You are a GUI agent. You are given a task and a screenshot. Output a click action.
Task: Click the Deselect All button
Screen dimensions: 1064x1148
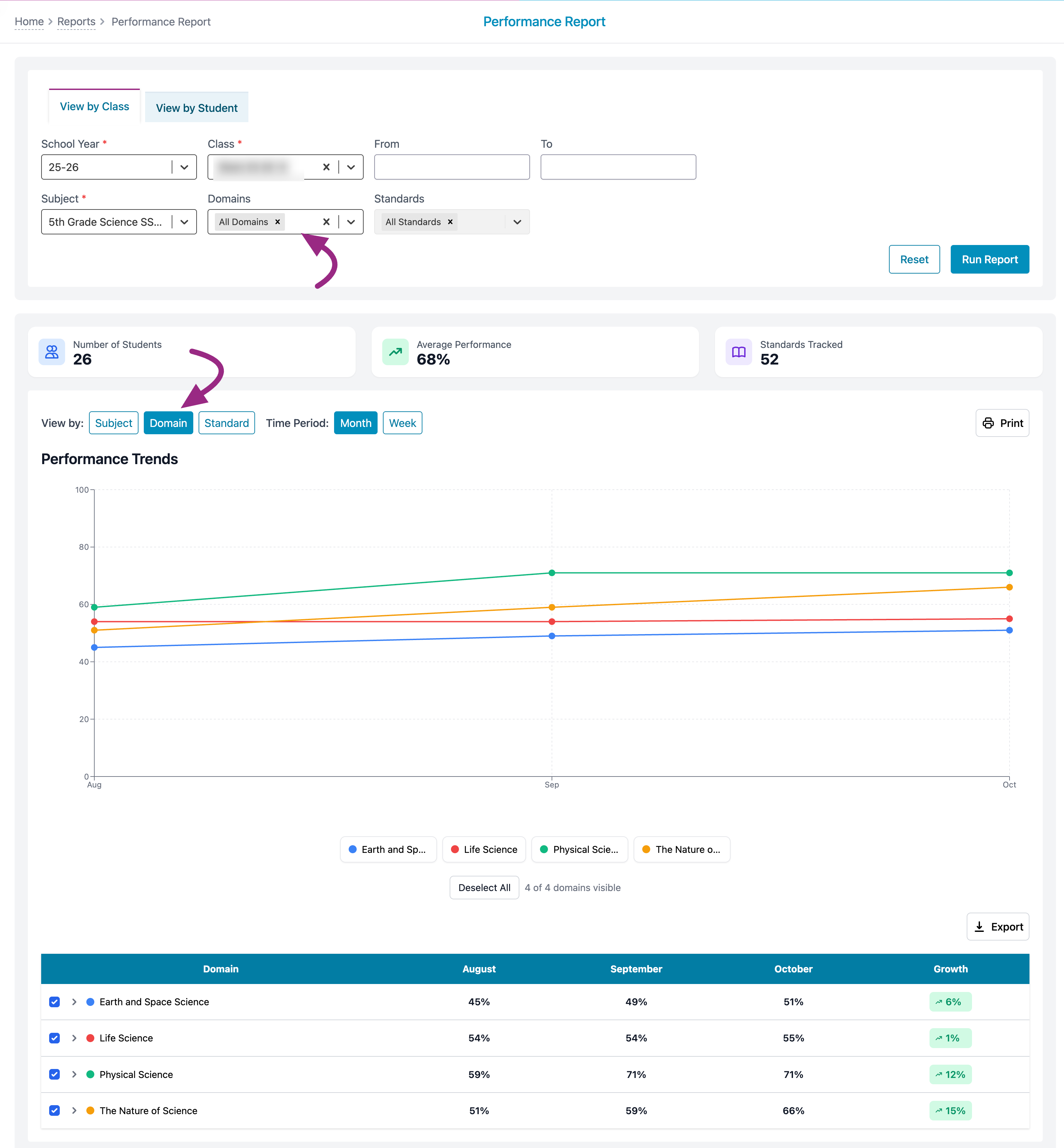coord(484,887)
